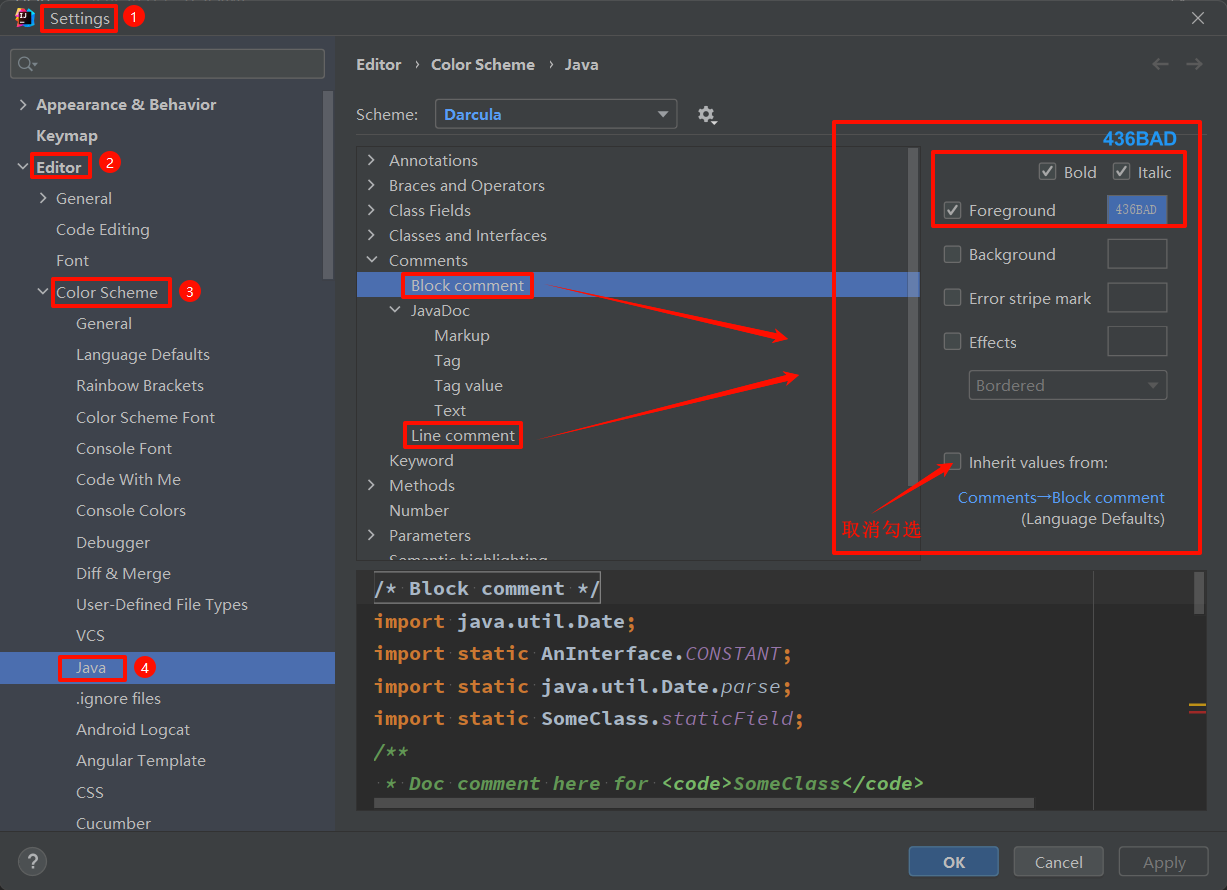The width and height of the screenshot is (1227, 890).
Task: Click the back navigation arrow
Action: point(1160,64)
